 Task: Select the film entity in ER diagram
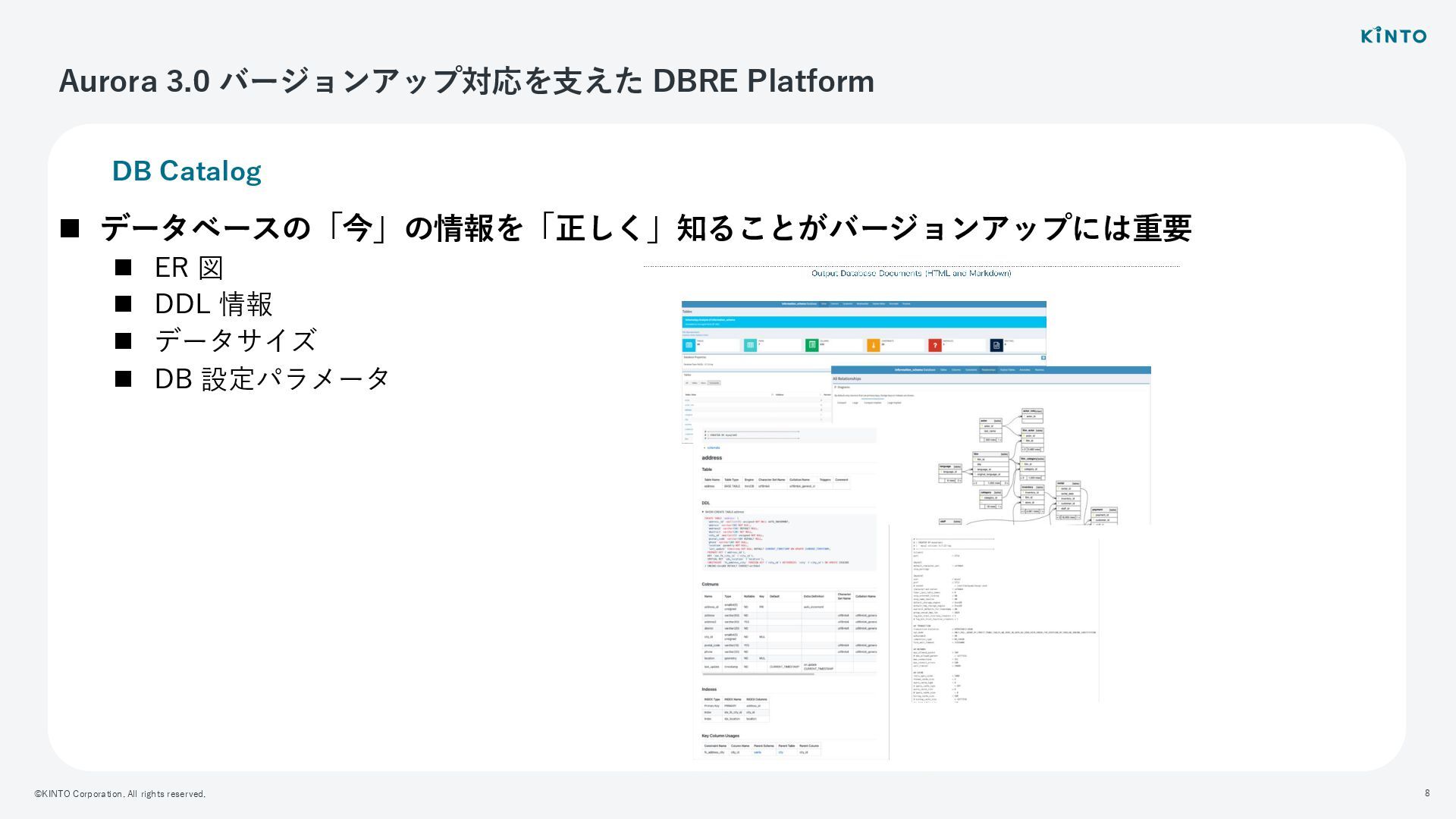tap(991, 469)
